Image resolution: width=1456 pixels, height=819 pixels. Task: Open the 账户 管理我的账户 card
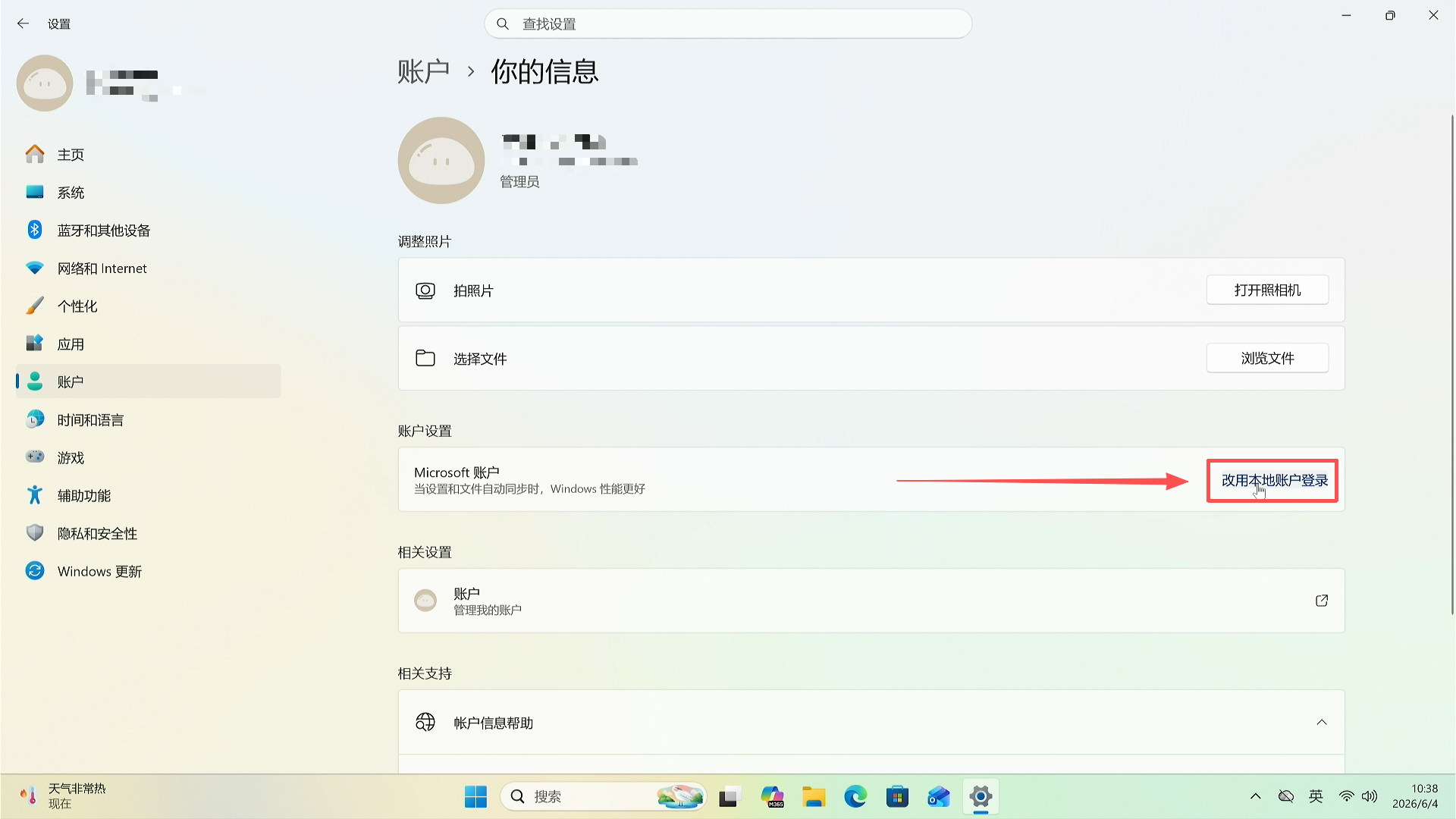pos(871,601)
